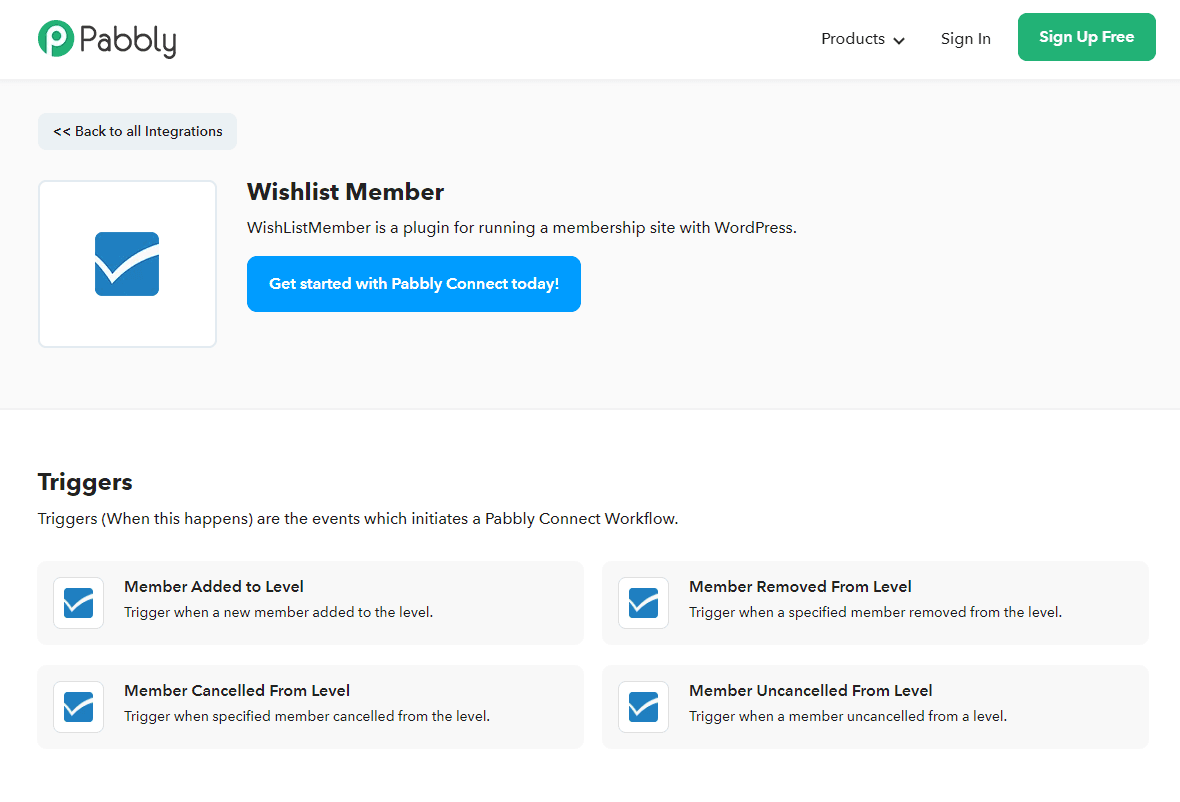Click text 'Trigger when a new member added to the level.'

[x=278, y=612]
